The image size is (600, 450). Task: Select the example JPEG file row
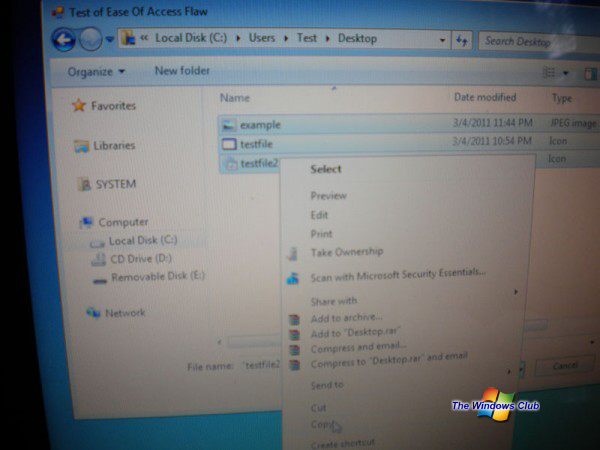pos(409,124)
